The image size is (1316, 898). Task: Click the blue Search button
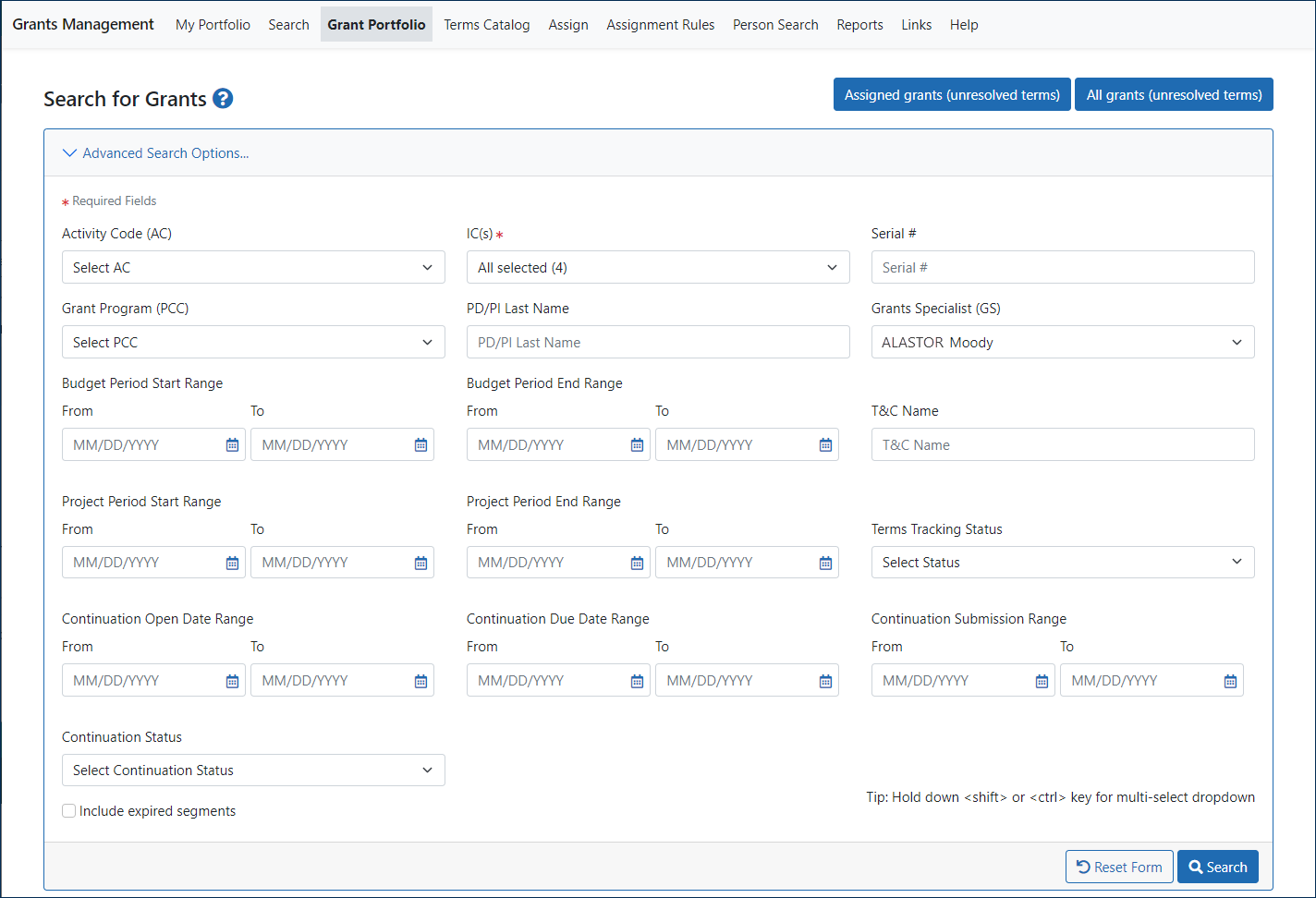[x=1218, y=867]
